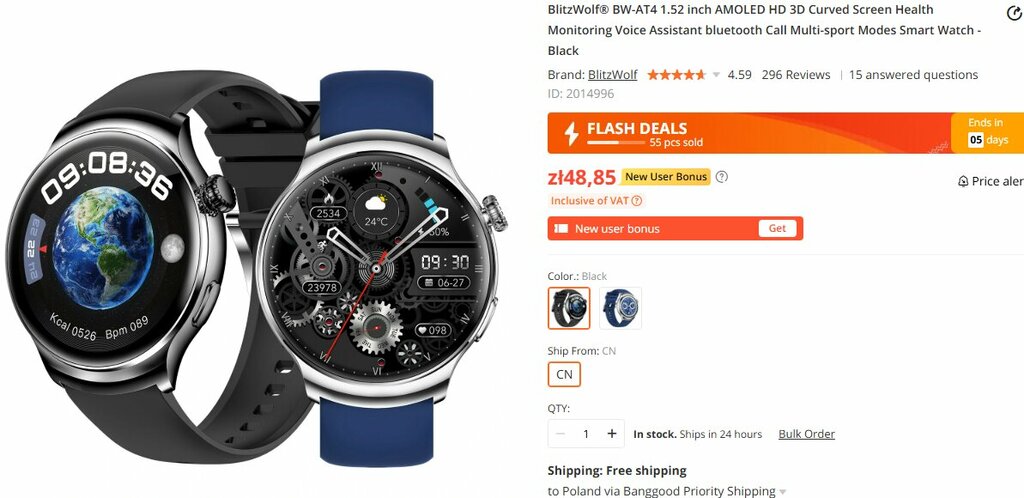Expand shipping method dropdown after Priority Shipping
Screen dimensions: 1024x498
pyautogui.click(x=782, y=491)
